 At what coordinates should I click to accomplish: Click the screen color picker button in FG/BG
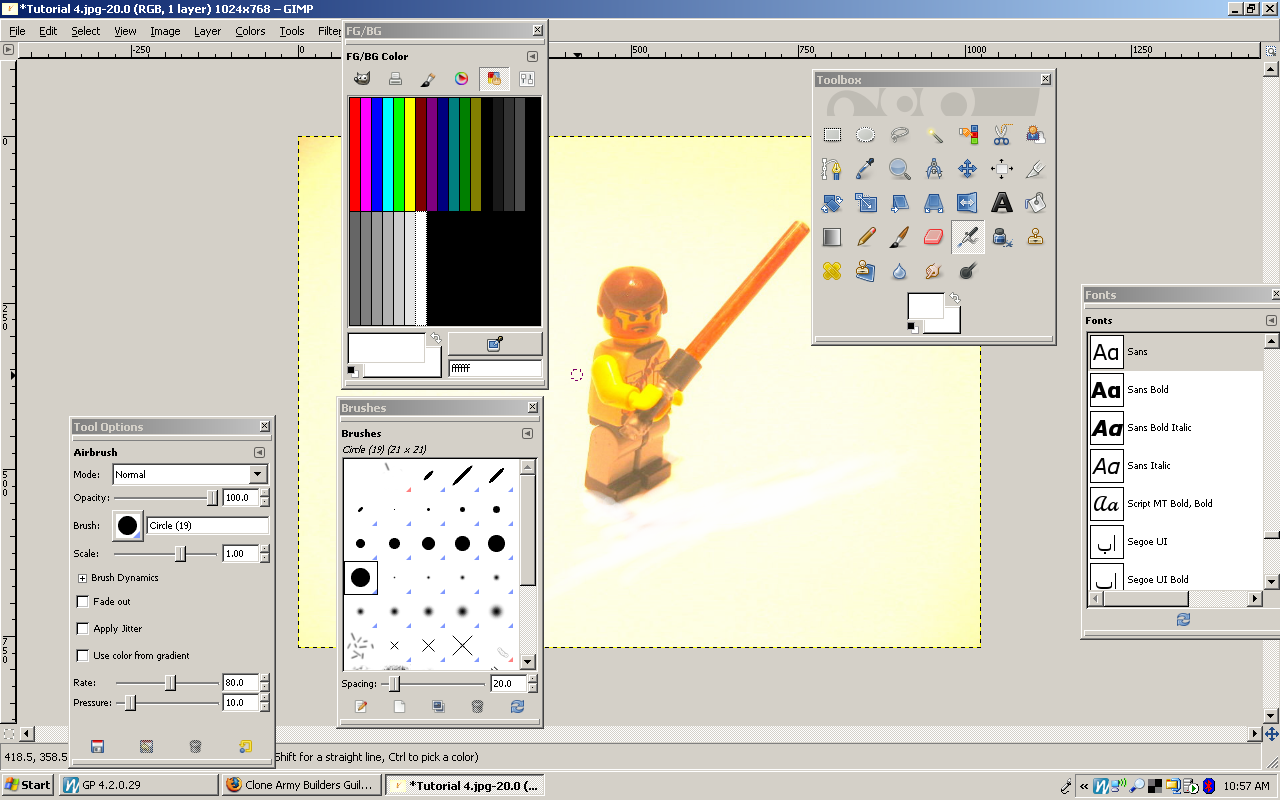click(x=495, y=344)
